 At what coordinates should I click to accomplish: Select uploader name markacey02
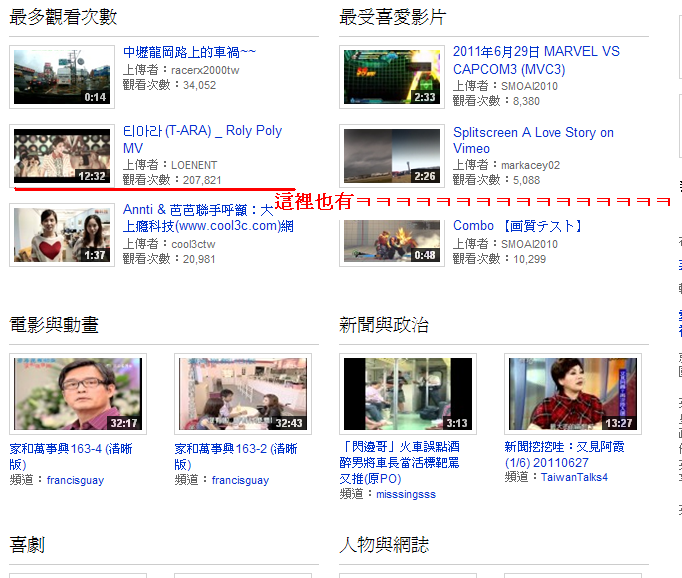[530, 165]
